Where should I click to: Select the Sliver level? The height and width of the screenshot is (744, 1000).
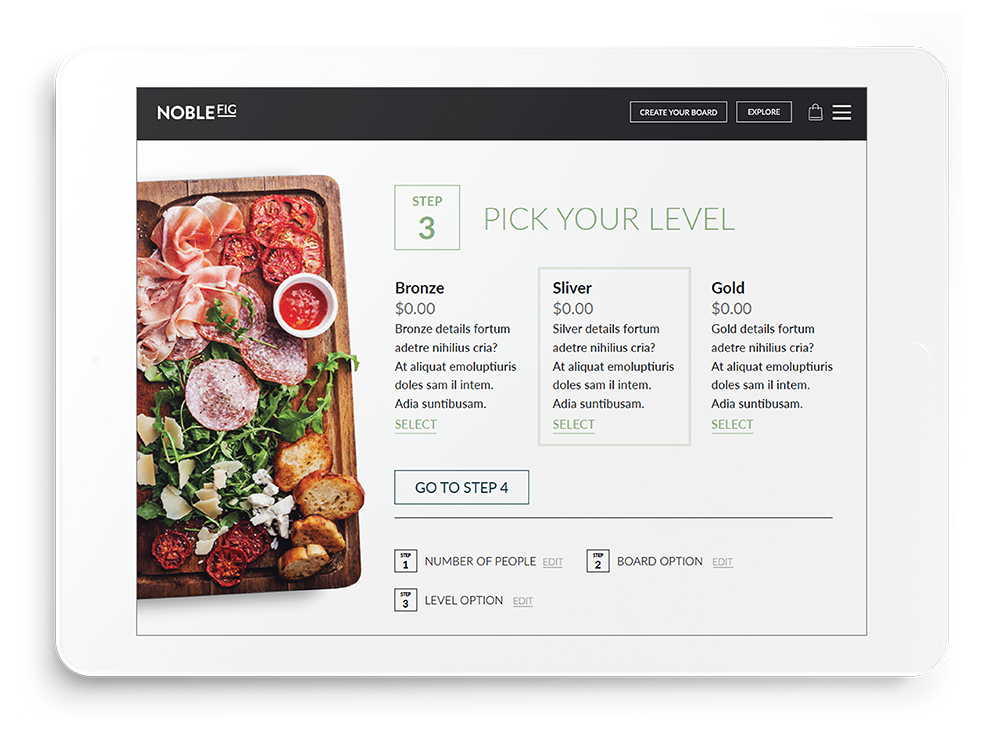click(x=573, y=425)
